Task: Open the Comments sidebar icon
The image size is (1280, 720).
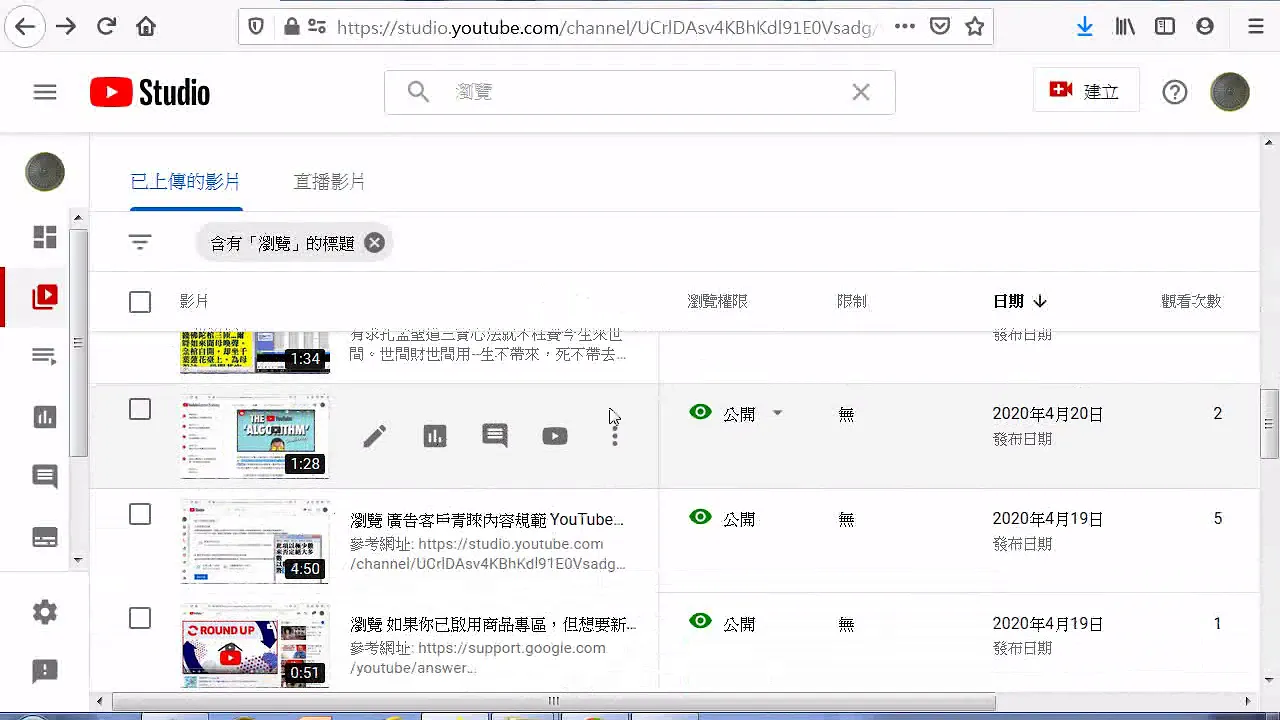Action: (45, 477)
